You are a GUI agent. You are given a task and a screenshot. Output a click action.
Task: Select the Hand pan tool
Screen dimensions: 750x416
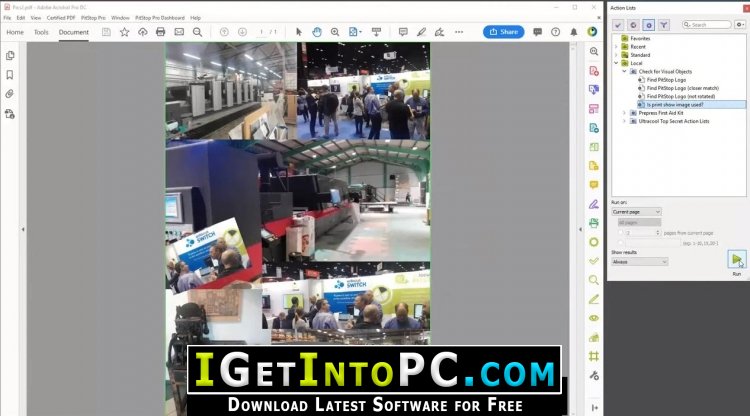317,32
